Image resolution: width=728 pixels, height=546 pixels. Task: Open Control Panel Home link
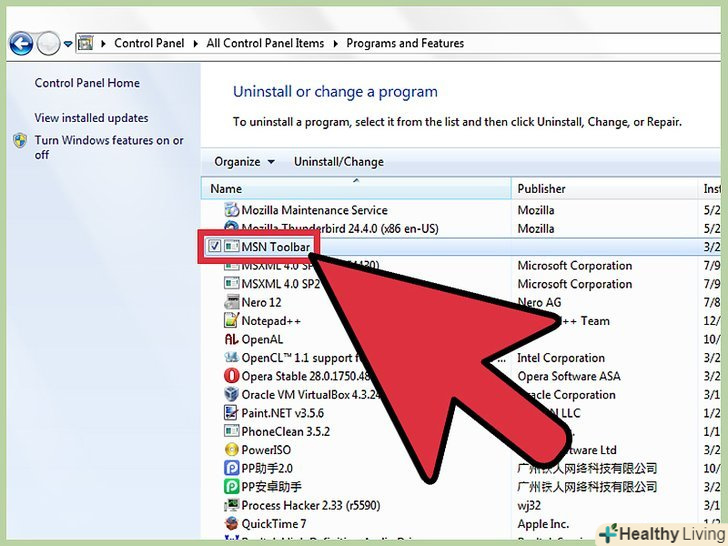click(x=87, y=83)
